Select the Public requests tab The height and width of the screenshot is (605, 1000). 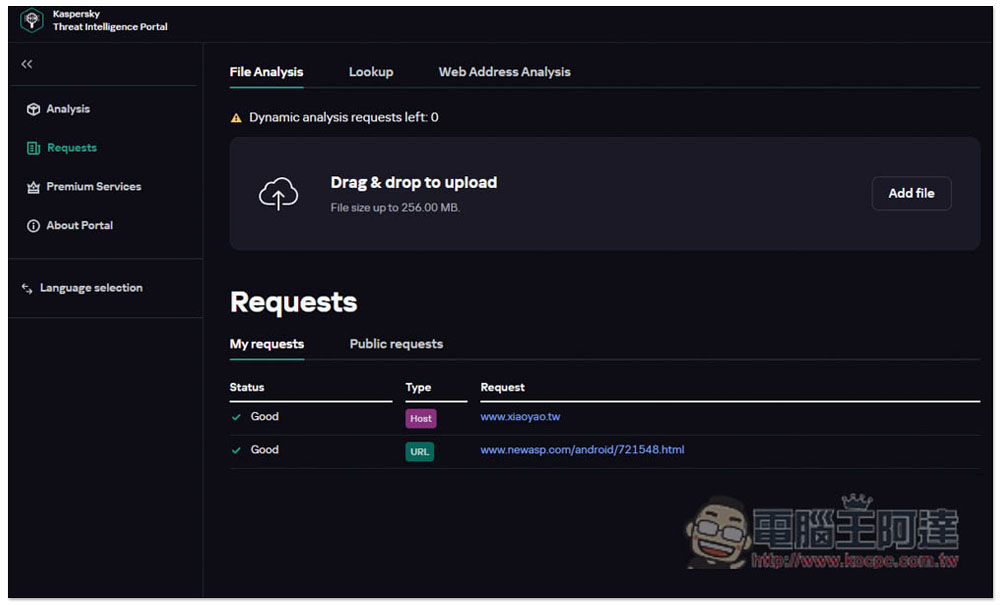tap(396, 344)
